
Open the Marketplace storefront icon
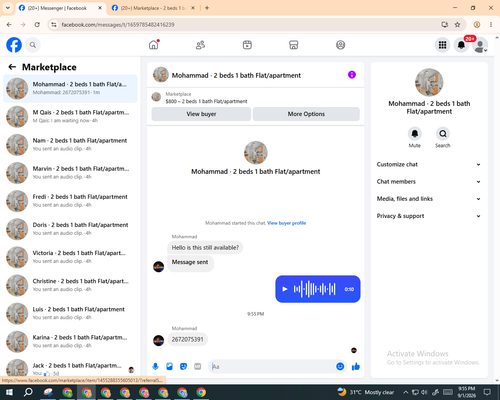294,45
